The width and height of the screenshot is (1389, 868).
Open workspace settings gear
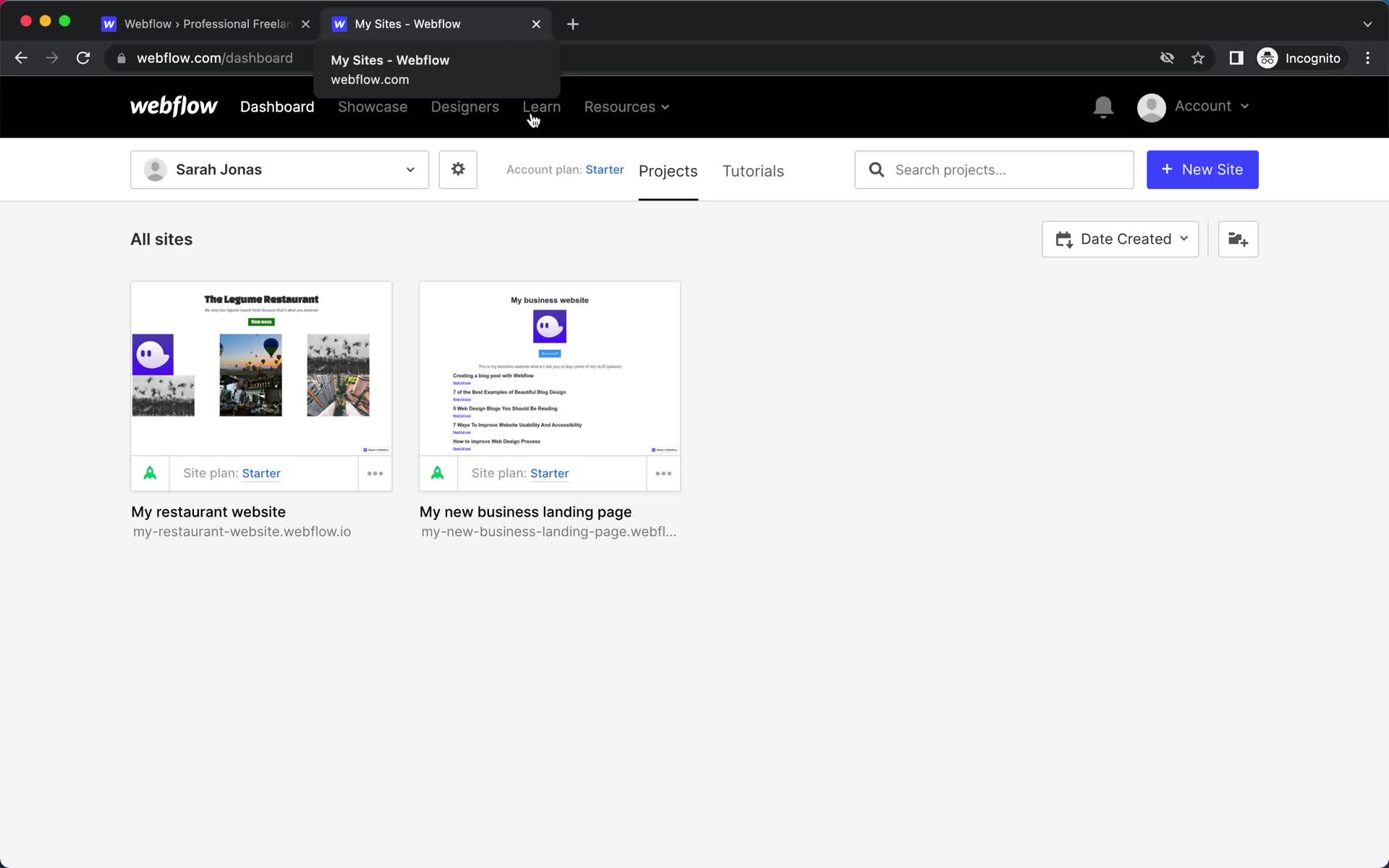coord(458,169)
